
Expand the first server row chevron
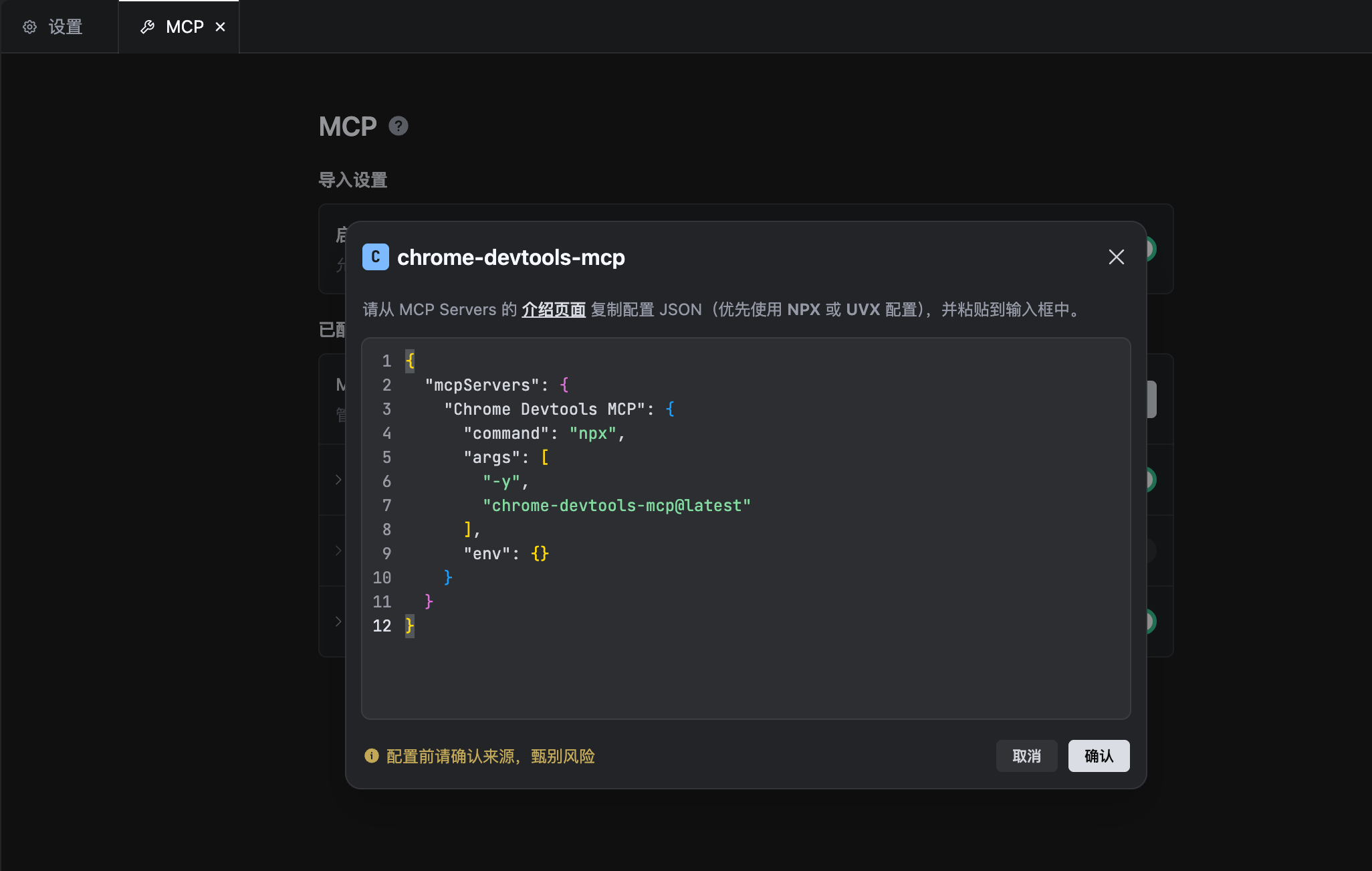pos(338,480)
